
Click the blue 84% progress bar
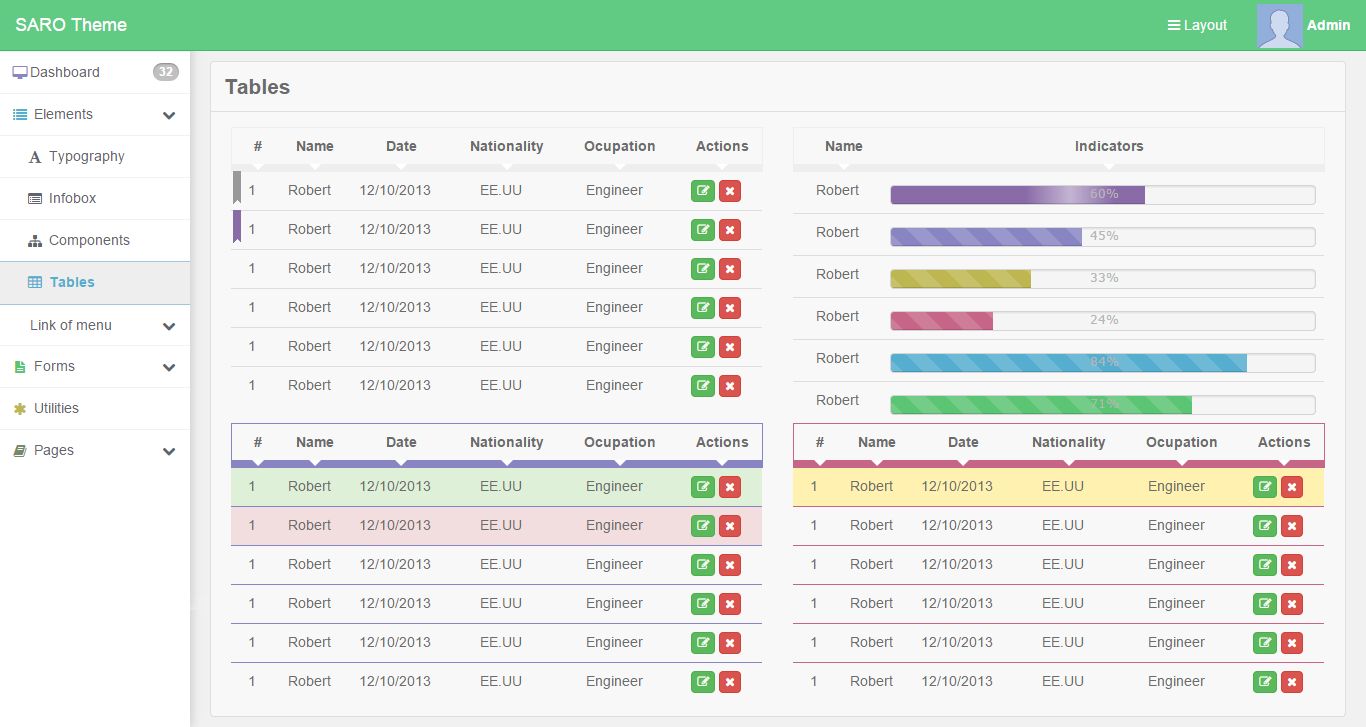pos(1068,362)
